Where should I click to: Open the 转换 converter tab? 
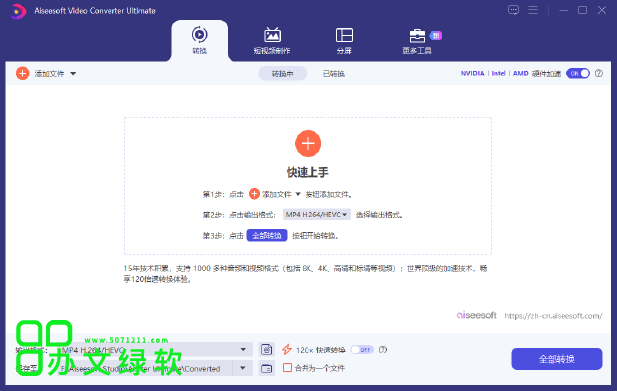(x=200, y=40)
